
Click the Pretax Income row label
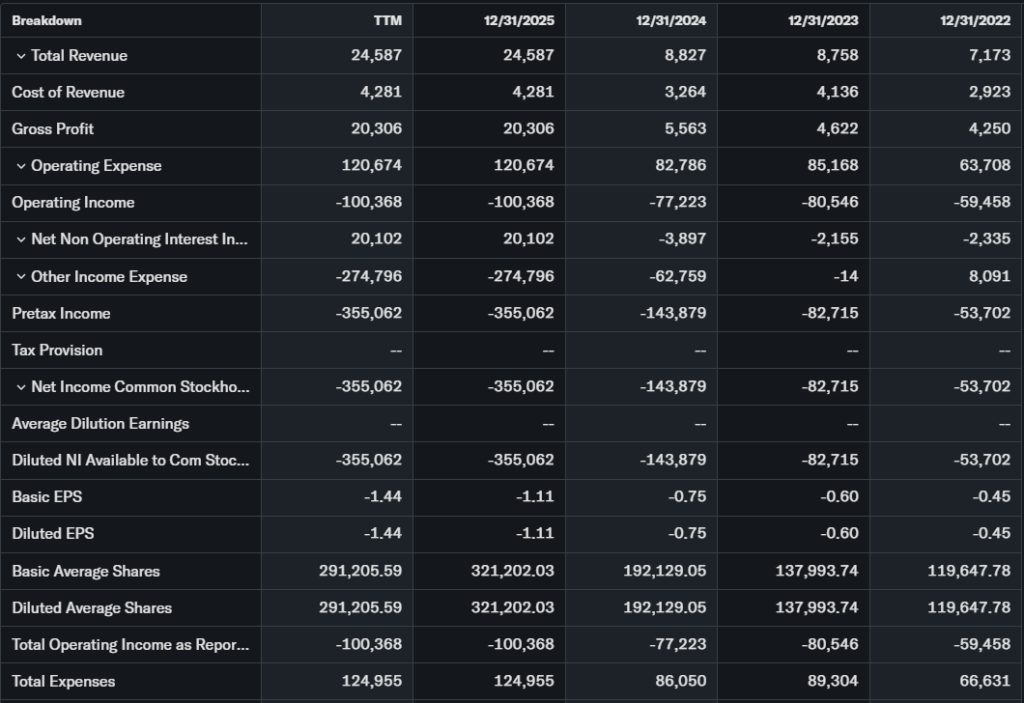[x=61, y=314]
